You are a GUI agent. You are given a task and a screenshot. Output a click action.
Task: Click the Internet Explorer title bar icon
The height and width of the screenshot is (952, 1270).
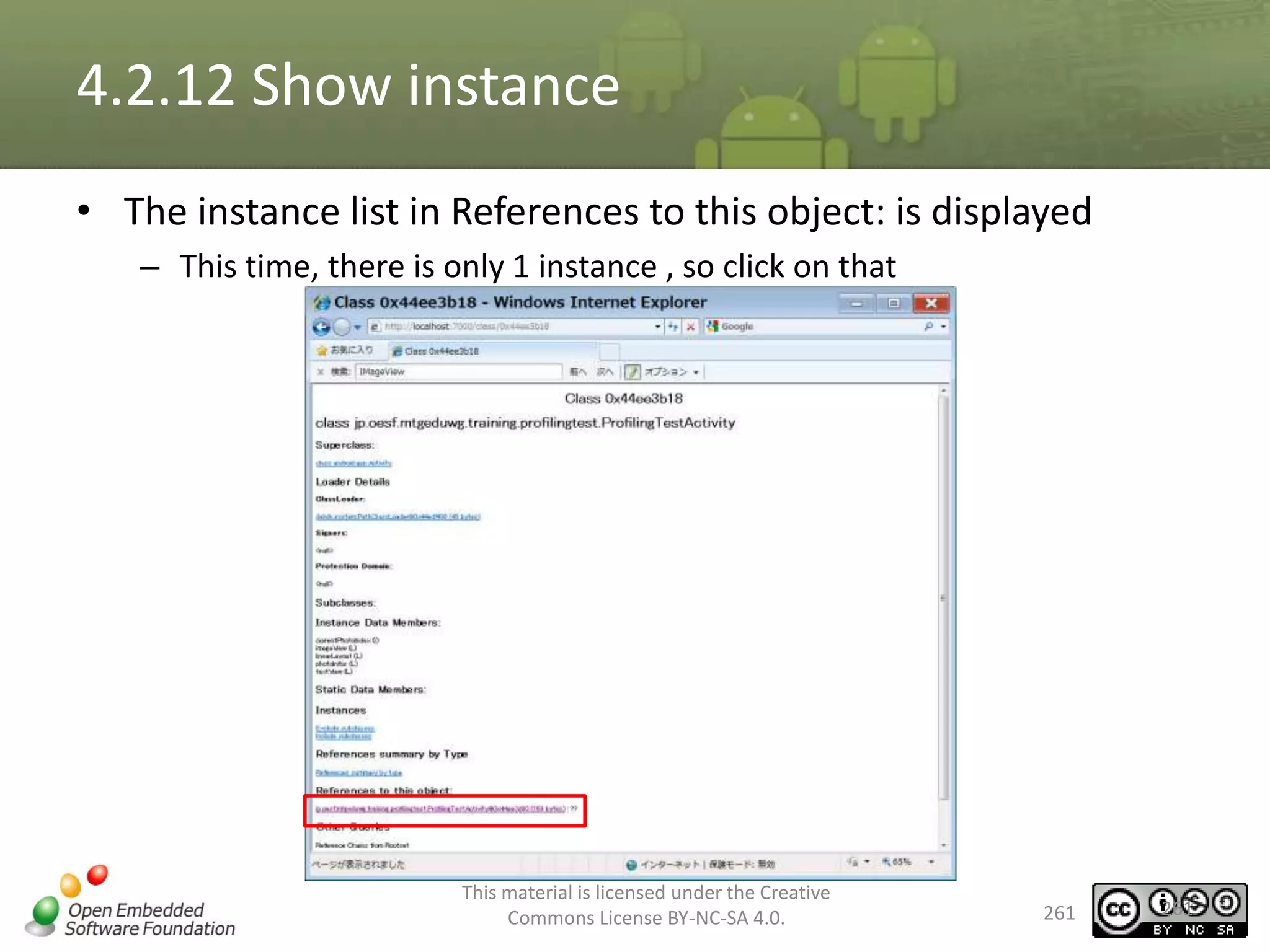(321, 302)
